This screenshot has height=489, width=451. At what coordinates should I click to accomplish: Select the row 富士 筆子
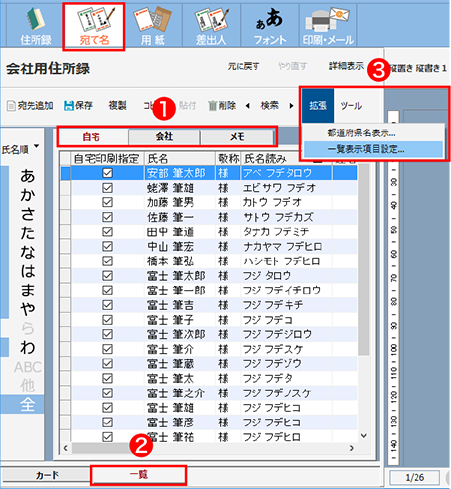[x=209, y=320]
